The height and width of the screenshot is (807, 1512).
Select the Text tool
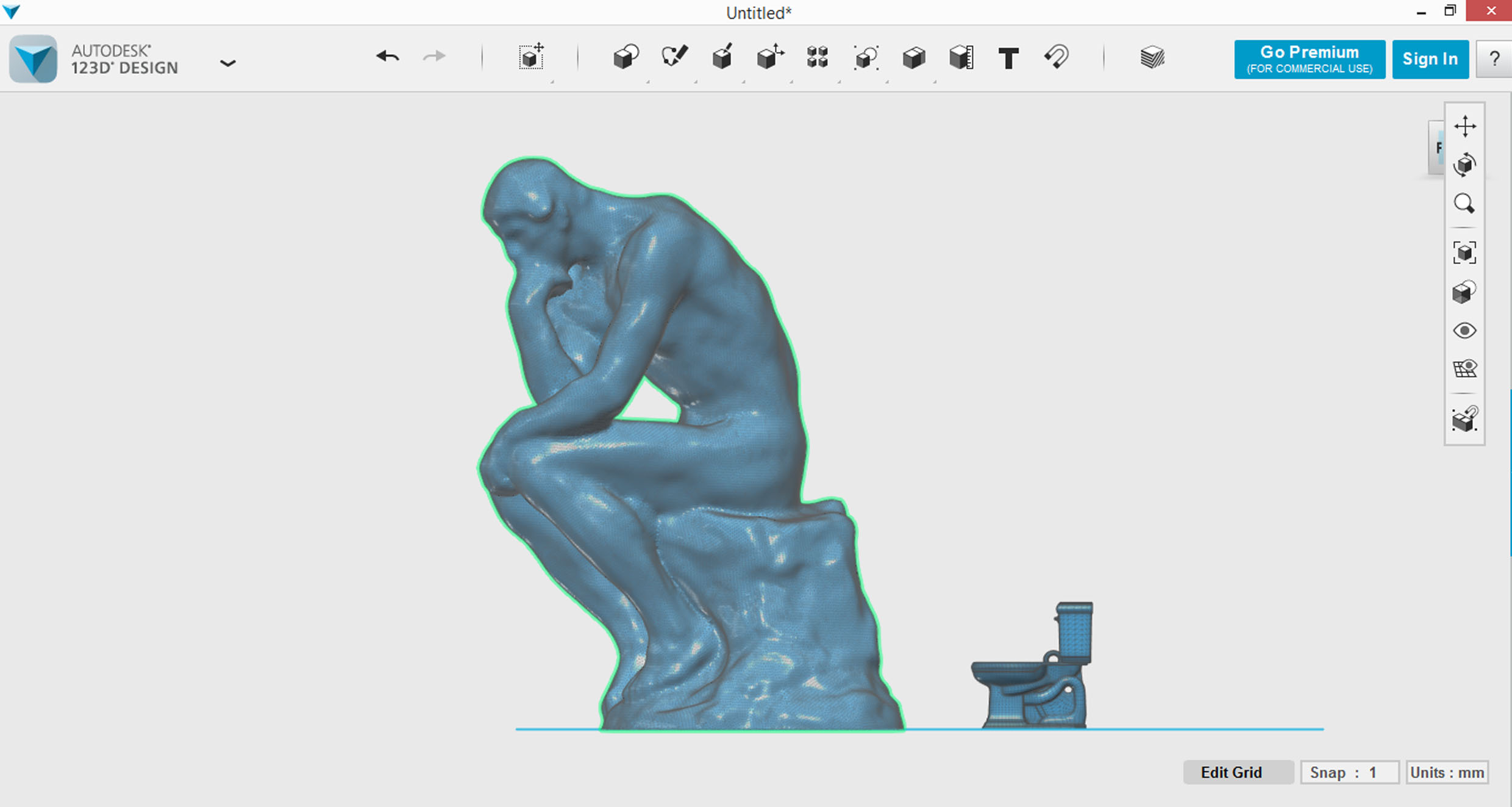click(x=1008, y=58)
